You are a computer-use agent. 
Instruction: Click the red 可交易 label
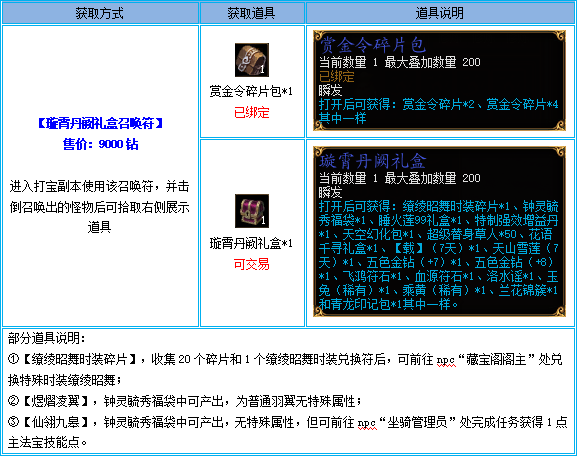coord(252,264)
